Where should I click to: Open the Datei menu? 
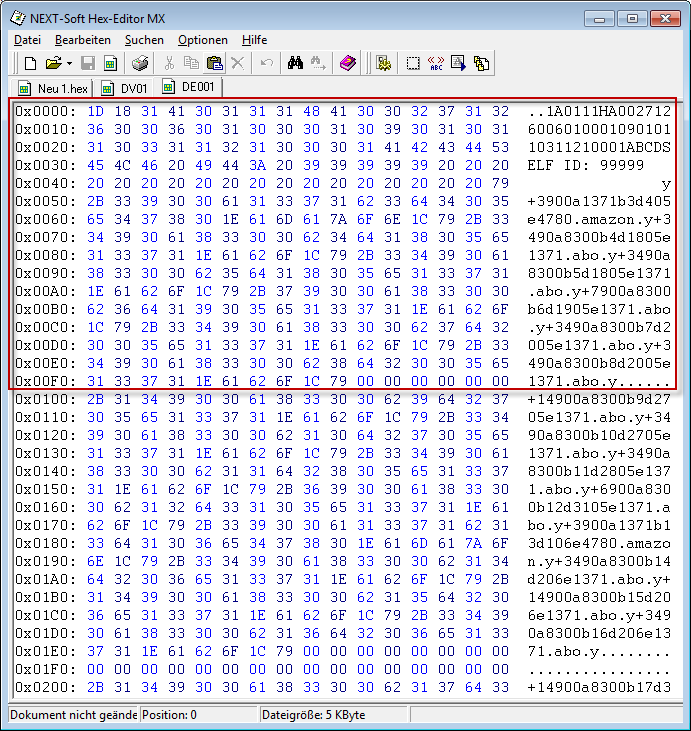[27, 40]
